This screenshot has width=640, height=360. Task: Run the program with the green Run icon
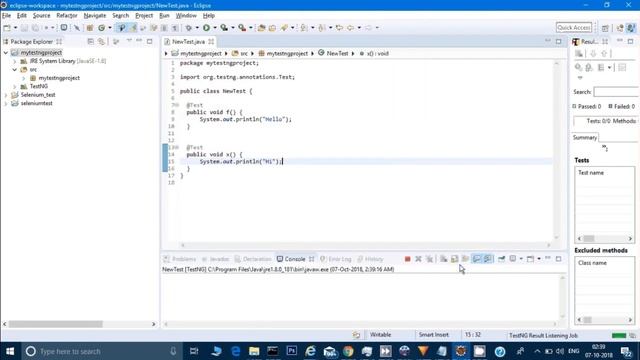(x=207, y=28)
